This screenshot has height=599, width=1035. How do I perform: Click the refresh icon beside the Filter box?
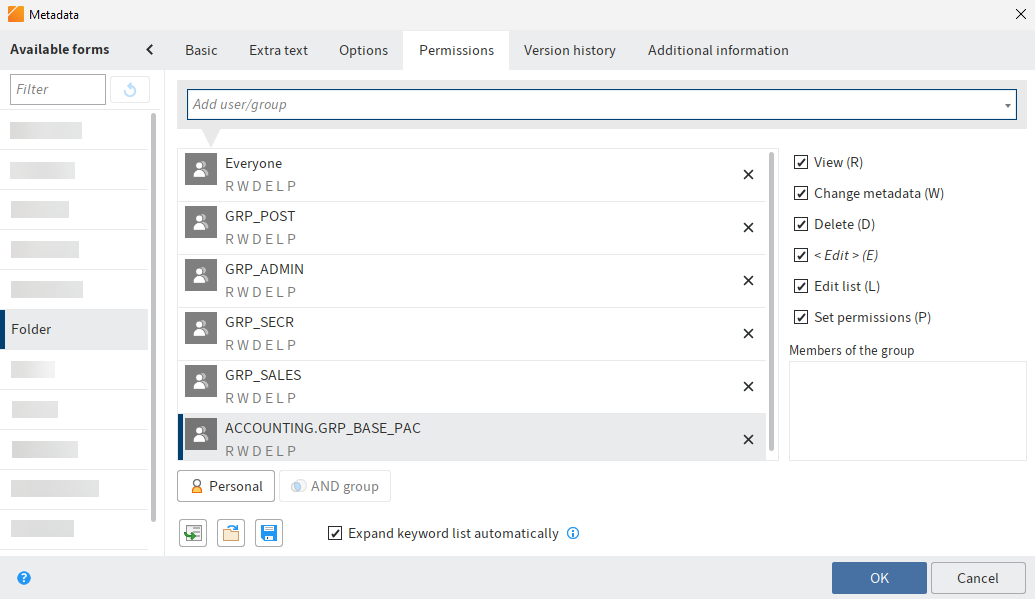130,89
